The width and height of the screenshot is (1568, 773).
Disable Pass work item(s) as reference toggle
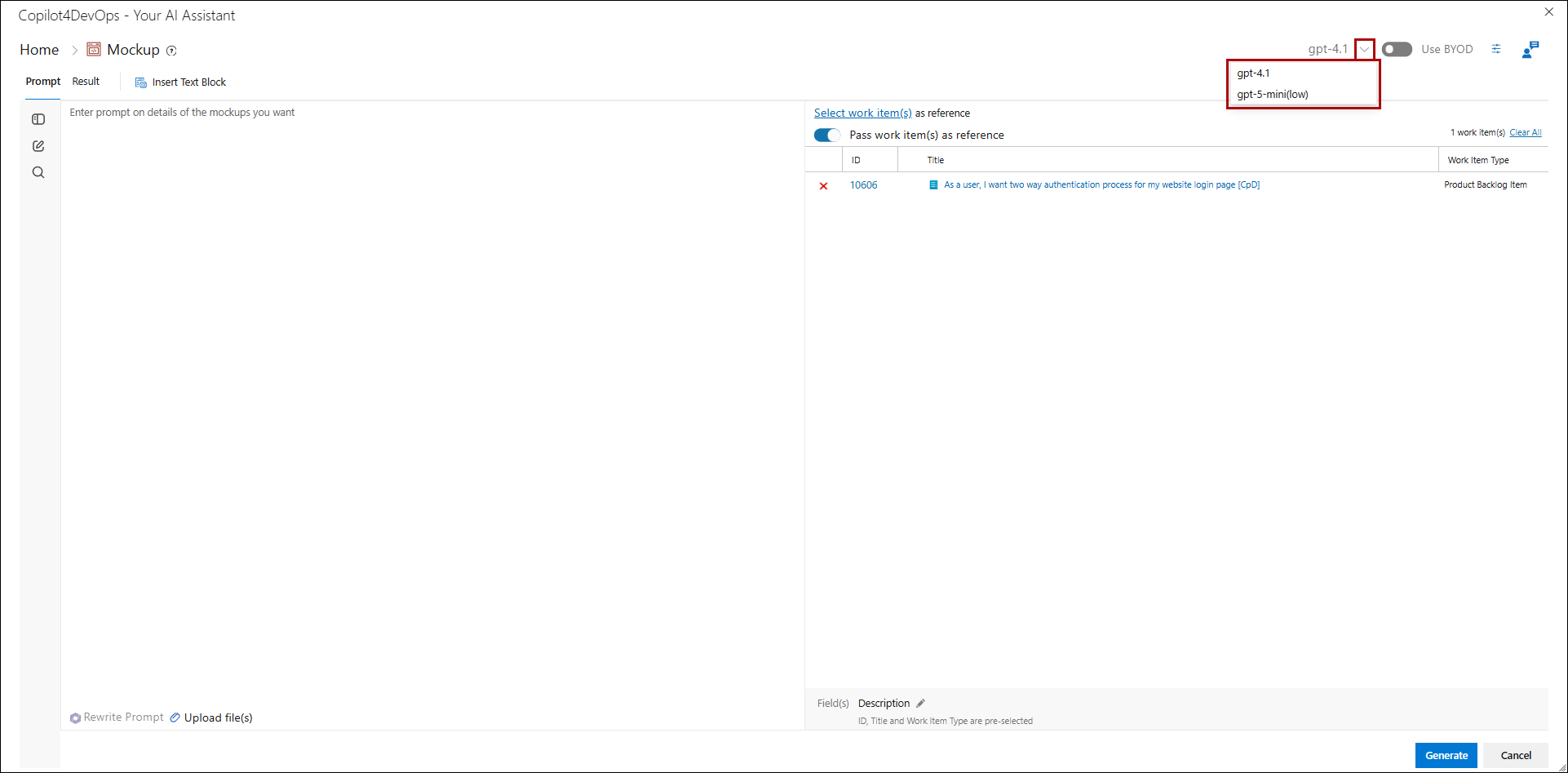tap(826, 135)
